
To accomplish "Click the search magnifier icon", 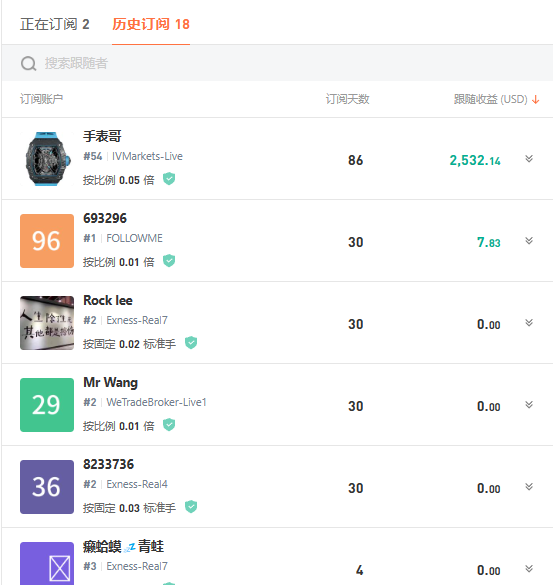I will 28,63.
